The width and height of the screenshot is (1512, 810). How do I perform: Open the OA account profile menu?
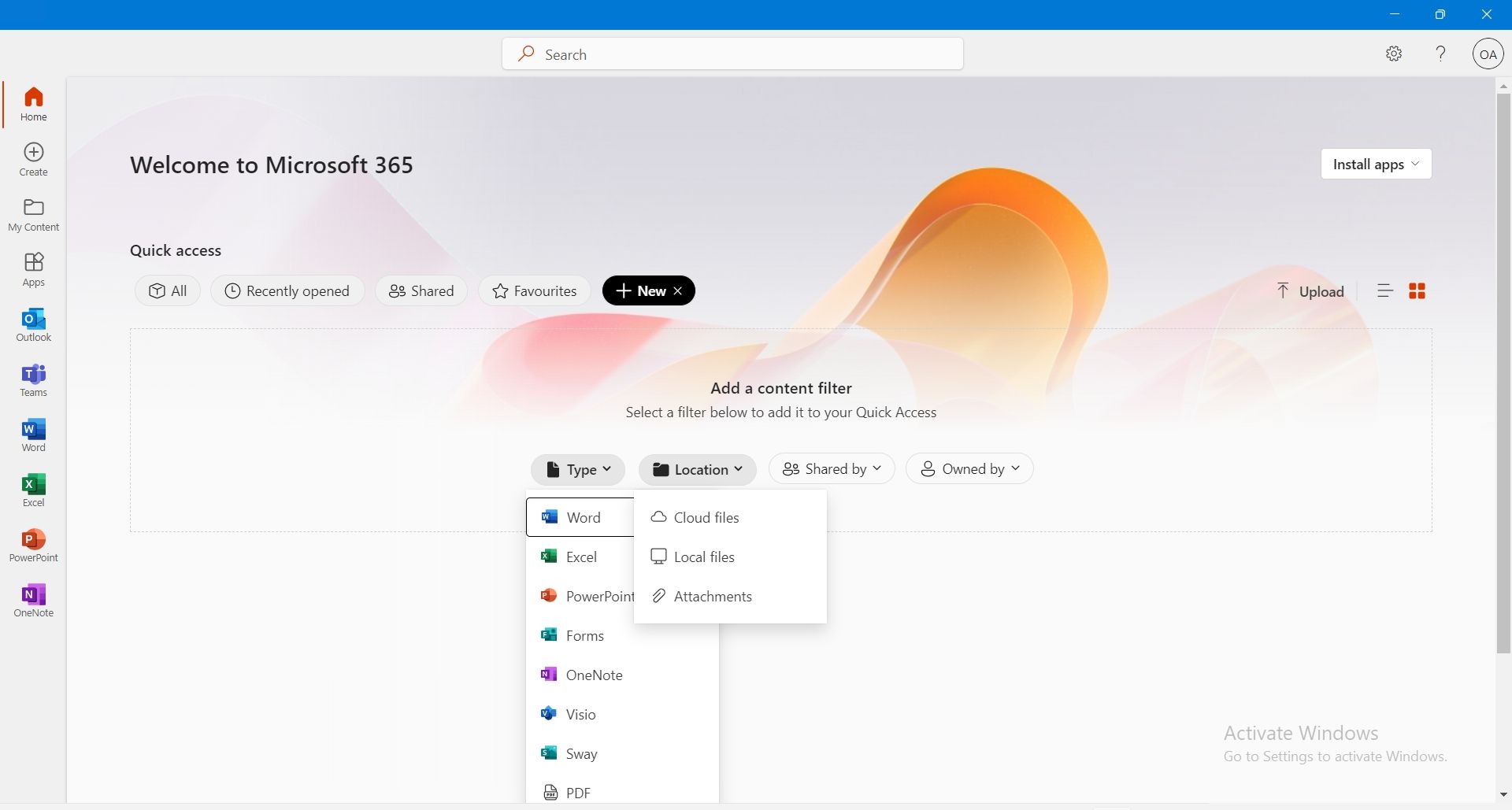pyautogui.click(x=1488, y=54)
